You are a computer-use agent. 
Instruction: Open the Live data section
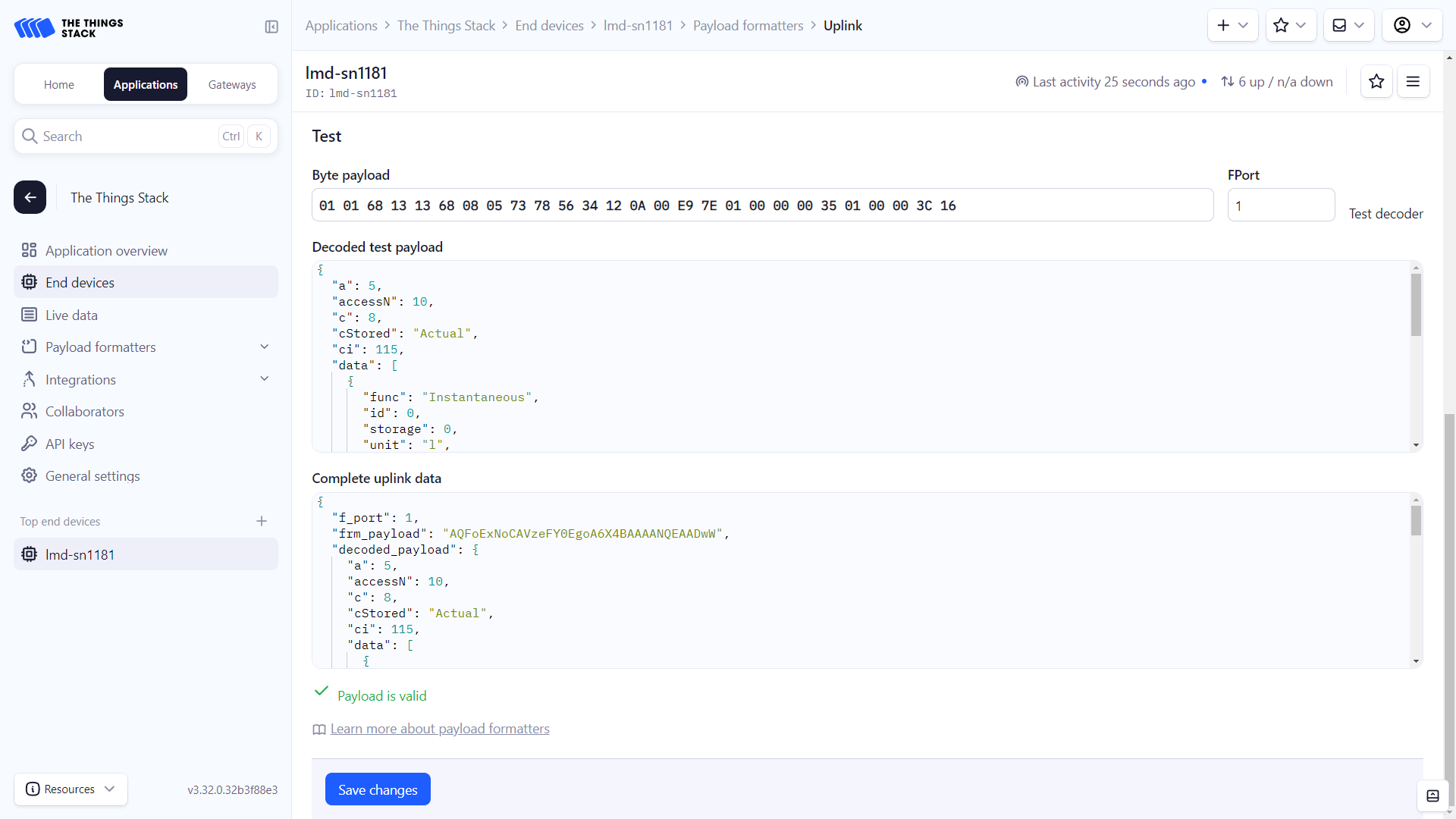71,314
